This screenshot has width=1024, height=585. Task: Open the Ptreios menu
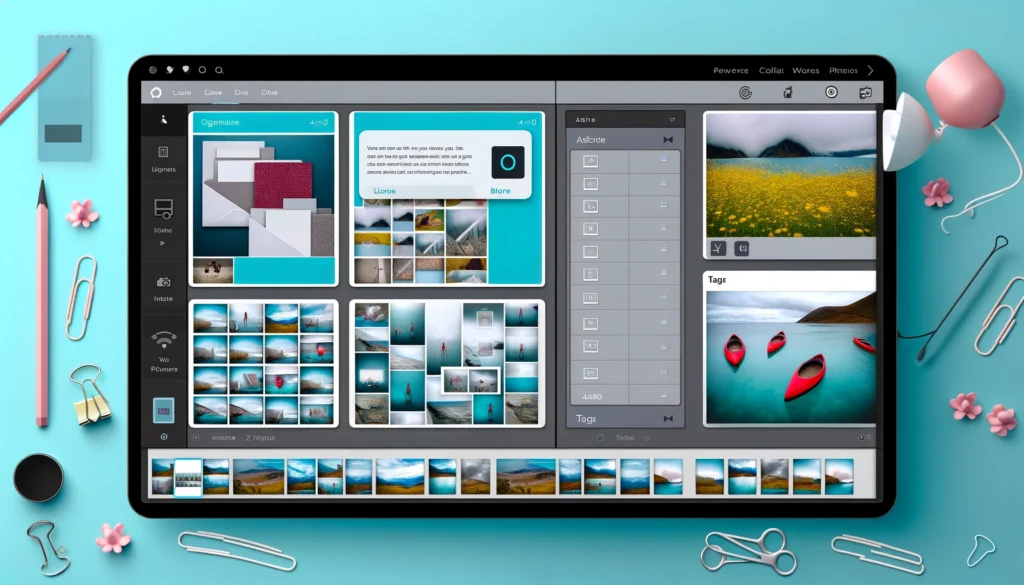[843, 71]
